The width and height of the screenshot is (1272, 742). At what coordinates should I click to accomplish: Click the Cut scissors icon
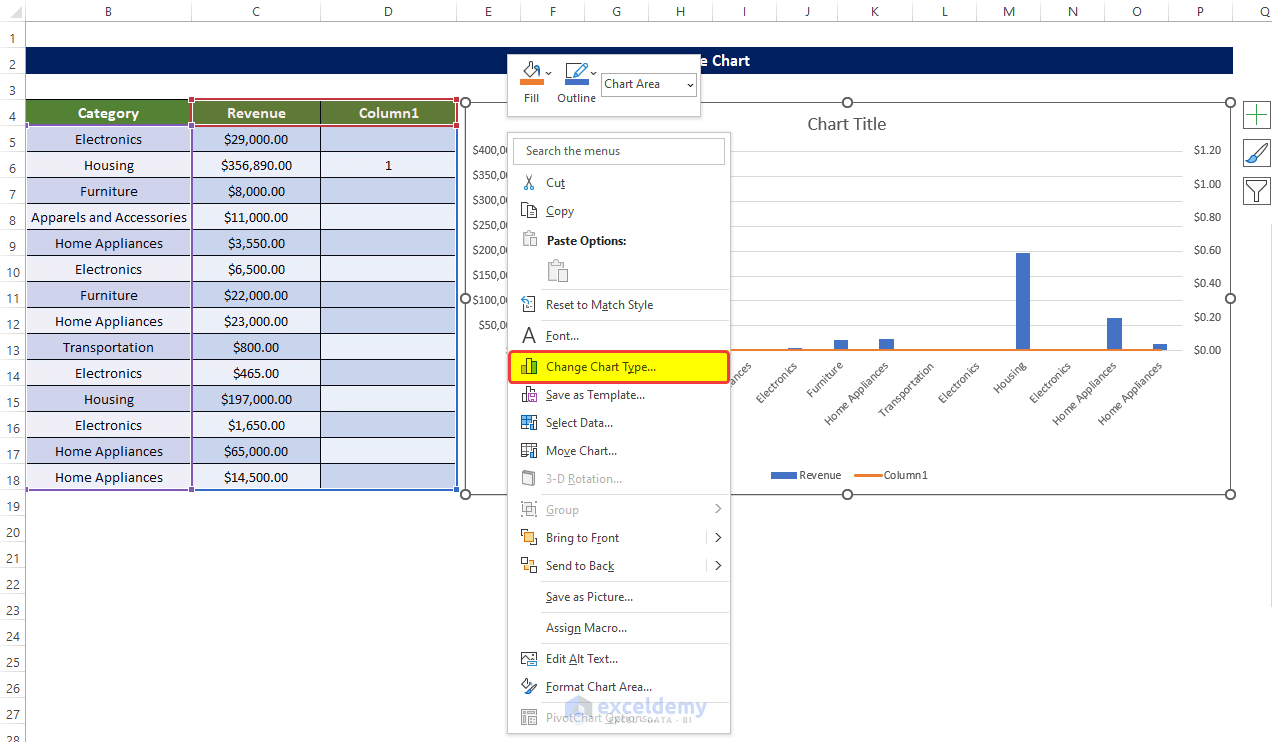pyautogui.click(x=529, y=183)
